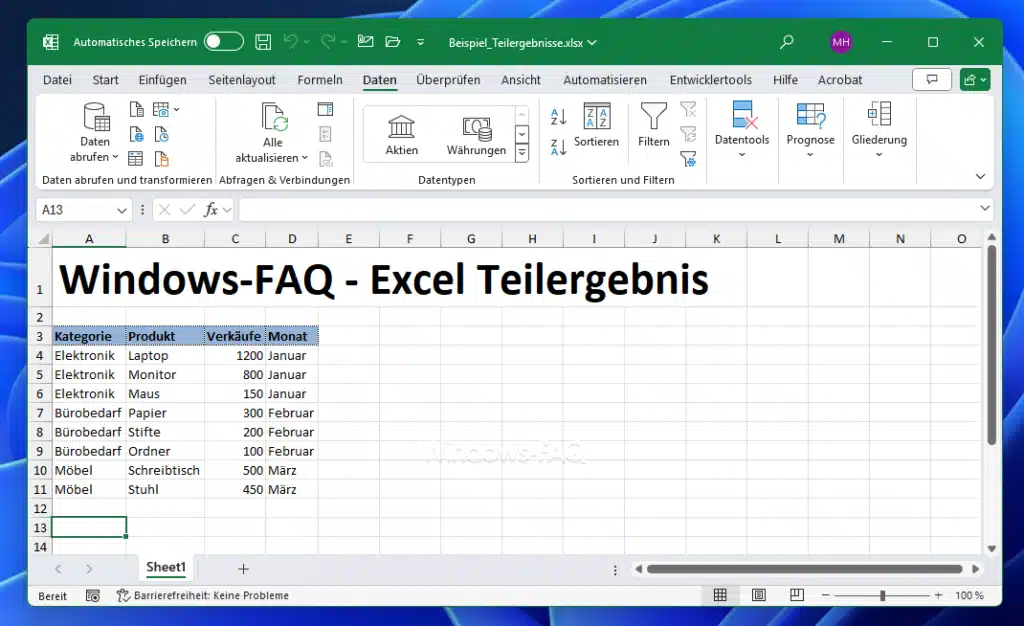This screenshot has height=626, width=1024.
Task: Switch to the Formeln tab
Action: [320, 80]
